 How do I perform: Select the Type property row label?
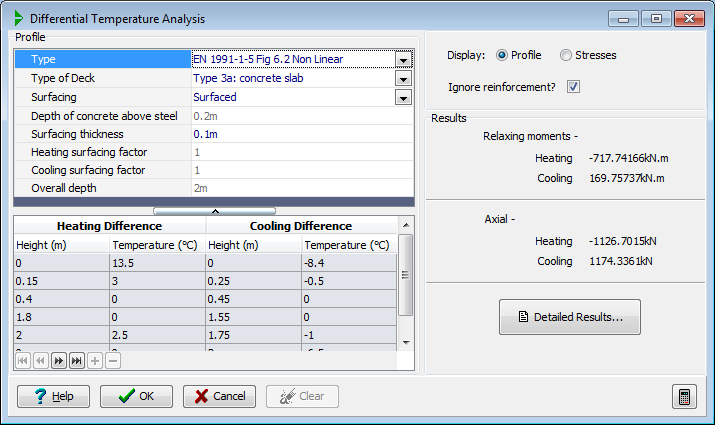[x=103, y=59]
